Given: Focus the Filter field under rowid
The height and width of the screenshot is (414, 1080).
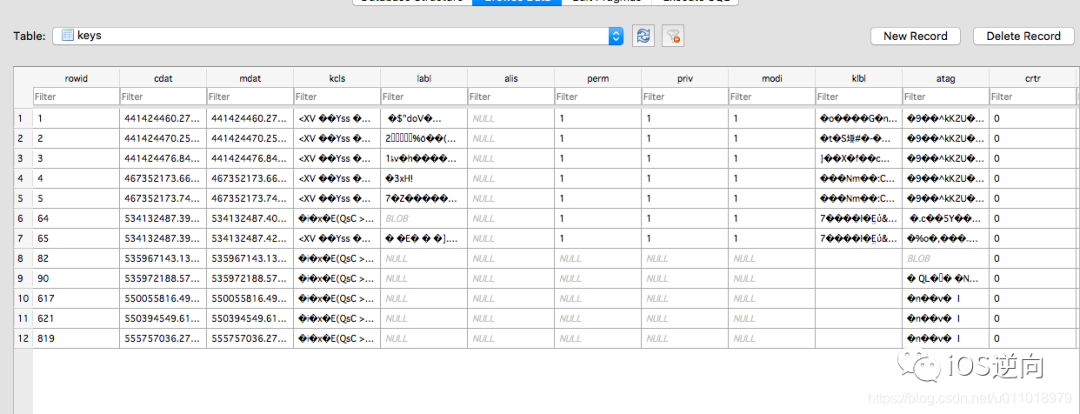Looking at the screenshot, I should click(76, 97).
